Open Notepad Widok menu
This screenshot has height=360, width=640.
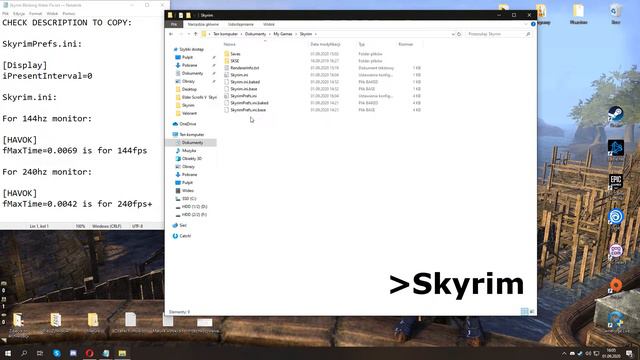click(52, 13)
